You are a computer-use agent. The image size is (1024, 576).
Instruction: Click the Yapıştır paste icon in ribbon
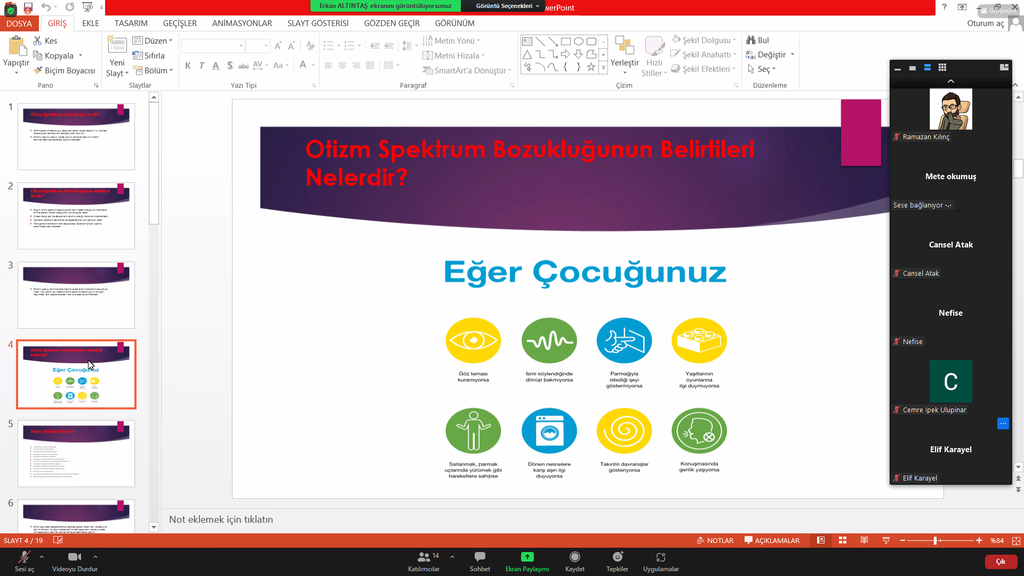click(16, 48)
